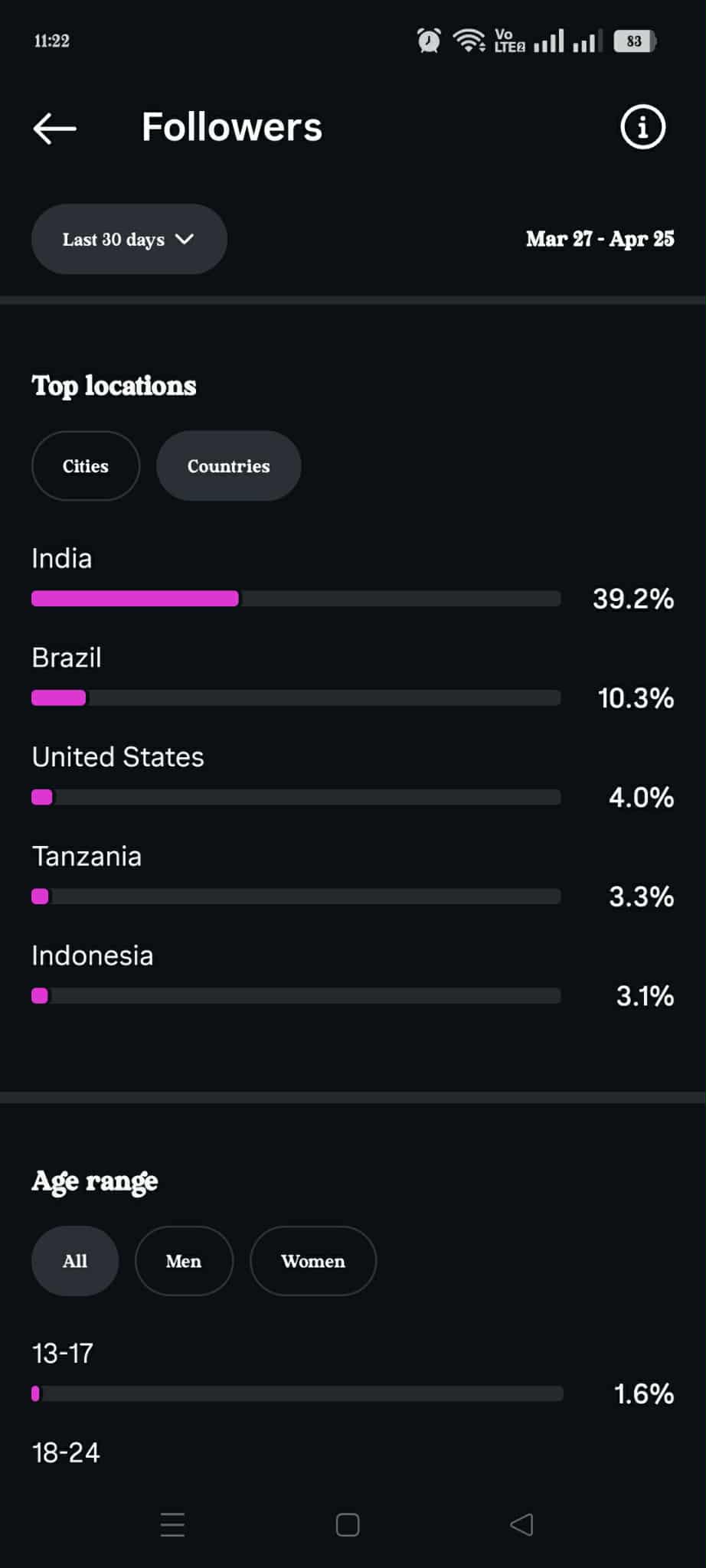Open the followers info icon
Viewport: 706px width, 1568px height.
pos(642,127)
